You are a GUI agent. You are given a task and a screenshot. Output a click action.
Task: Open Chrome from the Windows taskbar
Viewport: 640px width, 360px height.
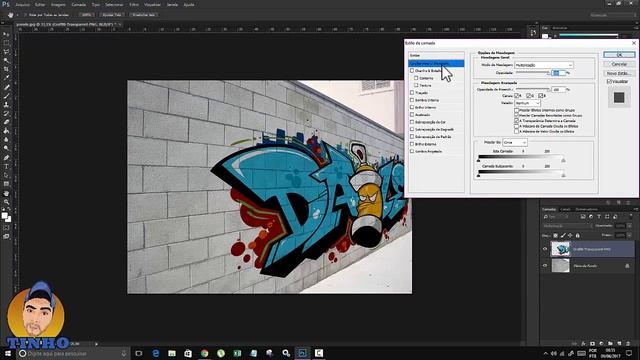pos(204,353)
